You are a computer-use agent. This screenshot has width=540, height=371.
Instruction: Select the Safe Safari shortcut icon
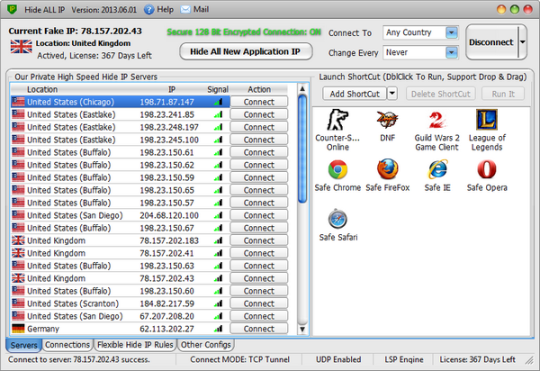pyautogui.click(x=338, y=219)
